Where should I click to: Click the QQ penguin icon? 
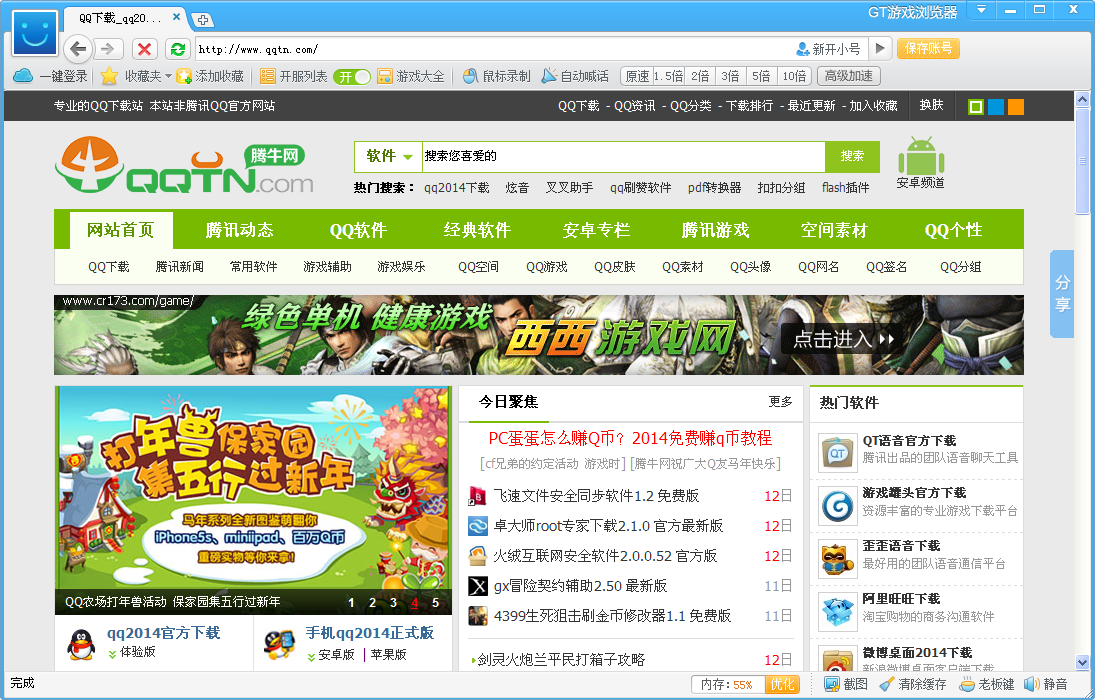click(x=81, y=644)
